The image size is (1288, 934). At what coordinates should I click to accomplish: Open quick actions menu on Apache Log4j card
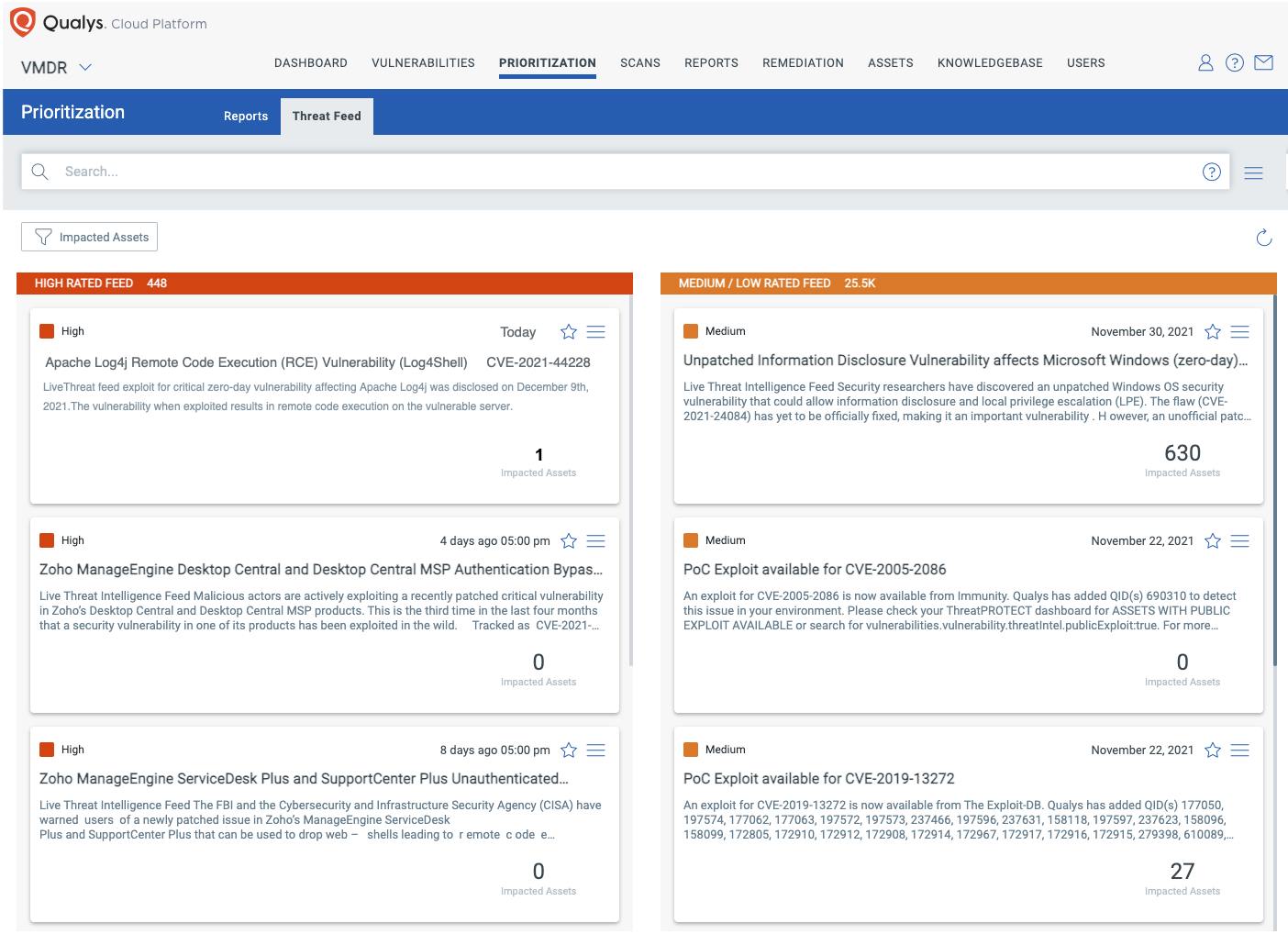(x=595, y=331)
